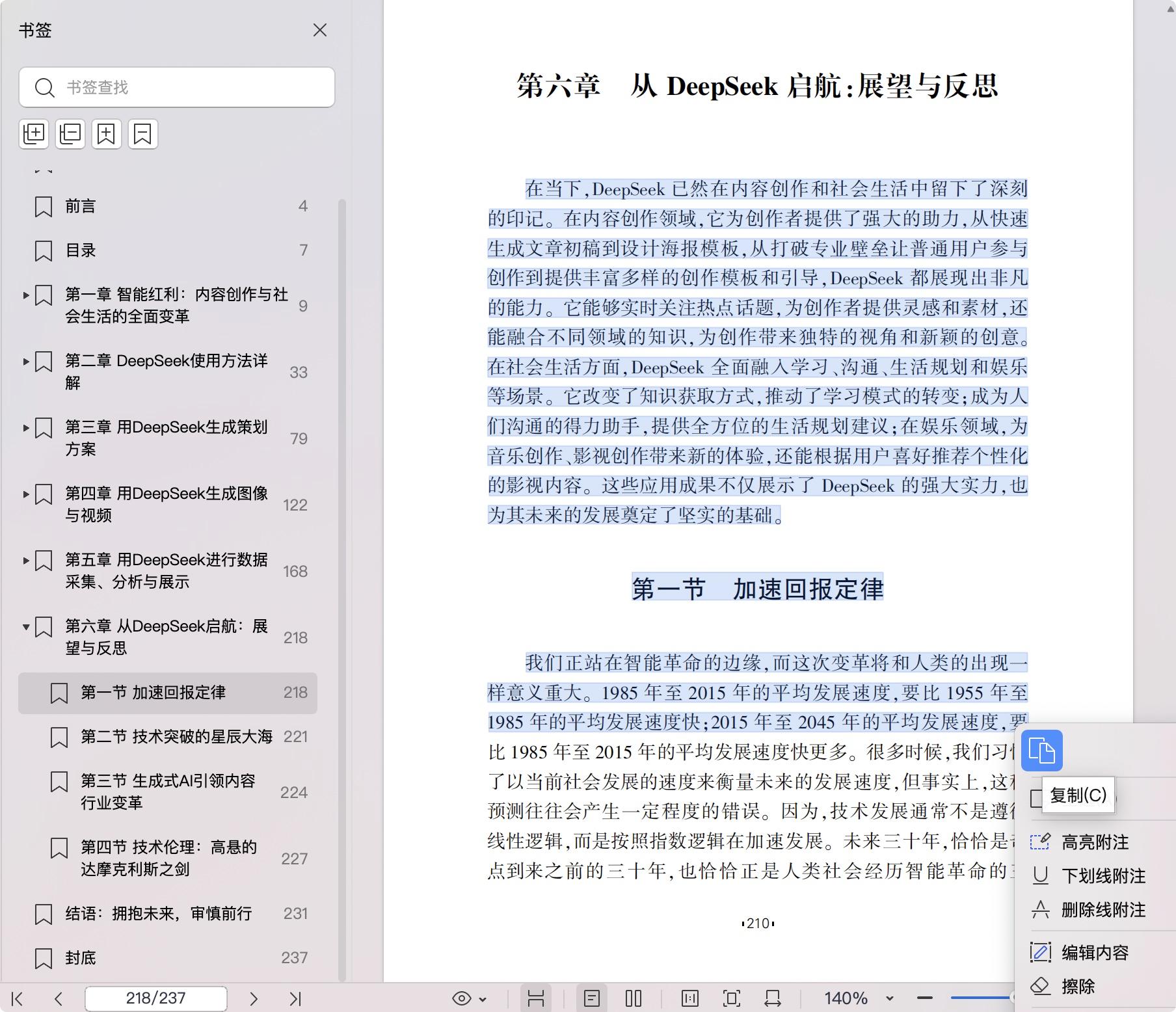Select 删除线附注 from the context menu
1176x1012 pixels.
(x=1103, y=910)
